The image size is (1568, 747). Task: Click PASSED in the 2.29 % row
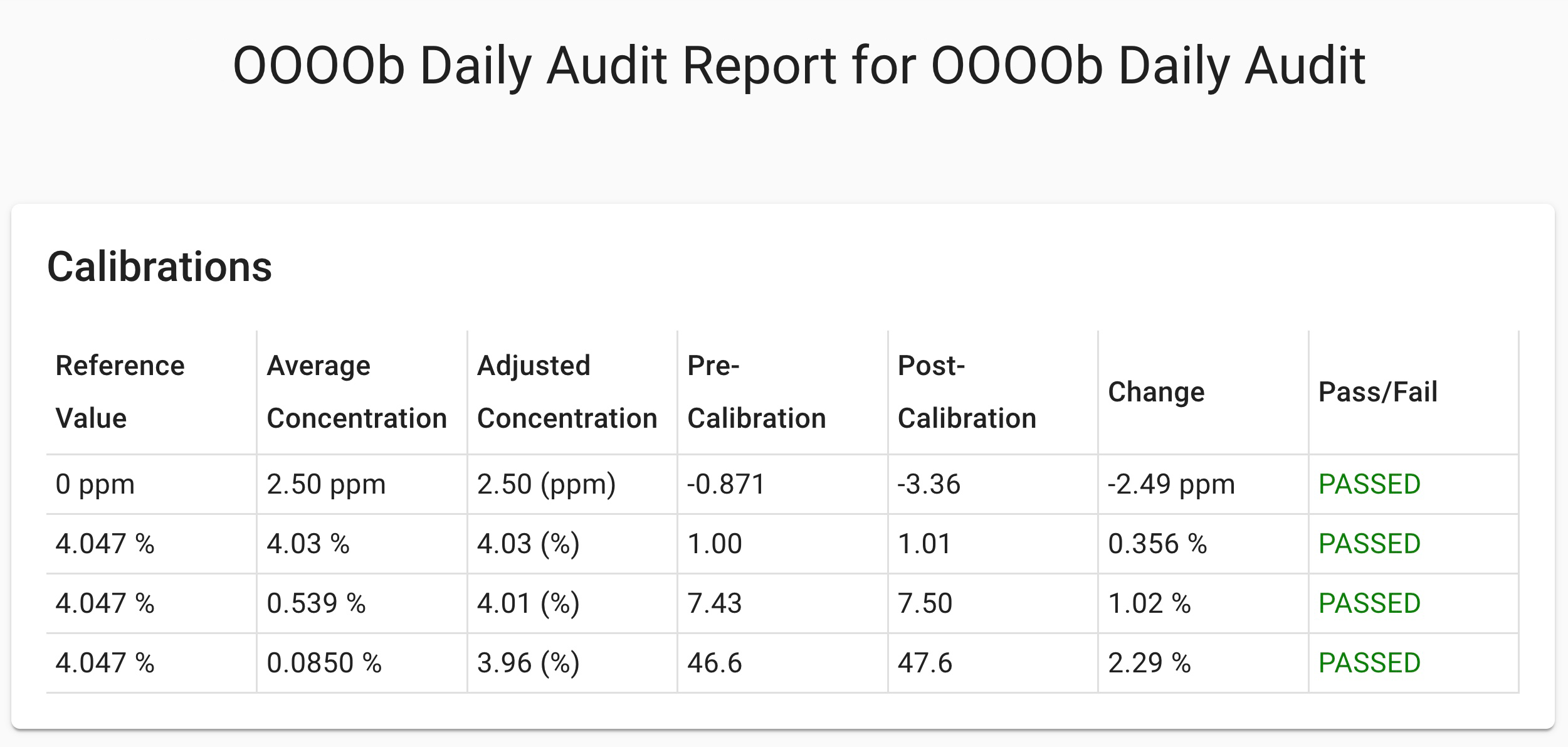[1369, 663]
